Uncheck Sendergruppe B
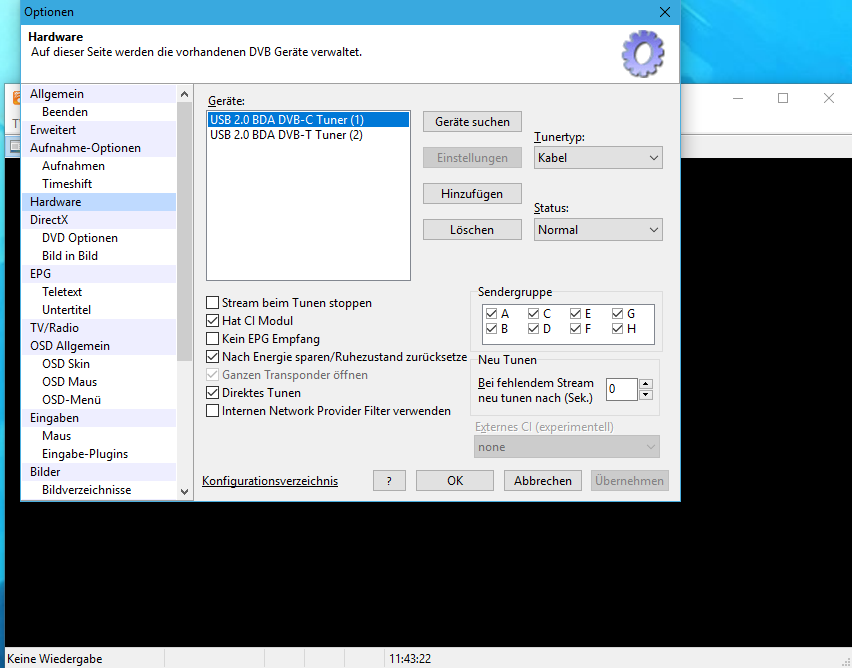This screenshot has width=852, height=668. click(x=491, y=329)
